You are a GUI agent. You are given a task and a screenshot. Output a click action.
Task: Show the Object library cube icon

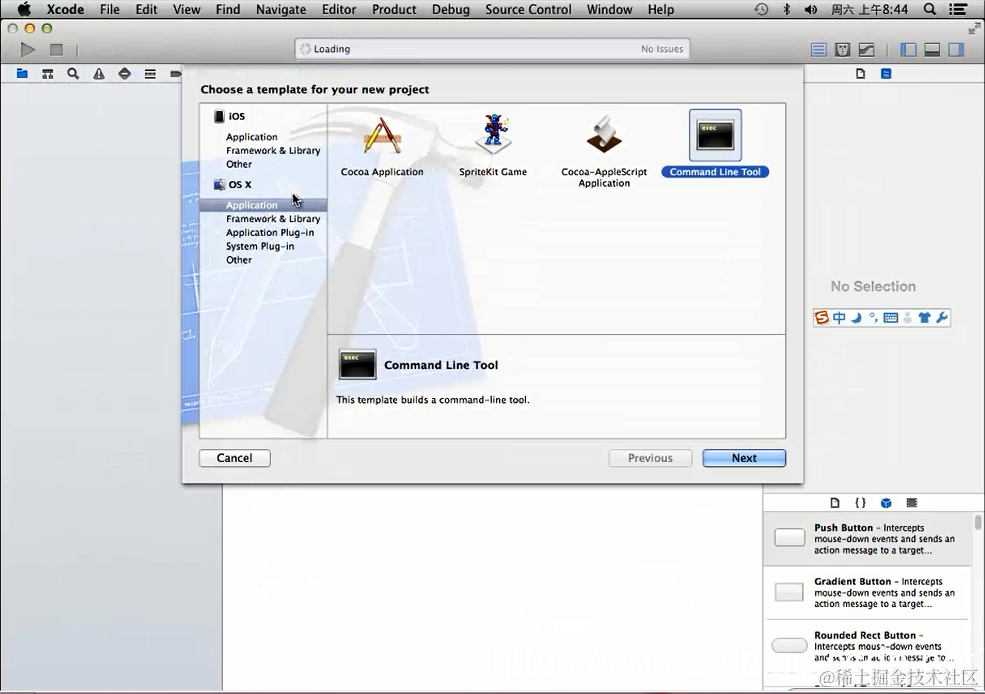[x=886, y=502]
